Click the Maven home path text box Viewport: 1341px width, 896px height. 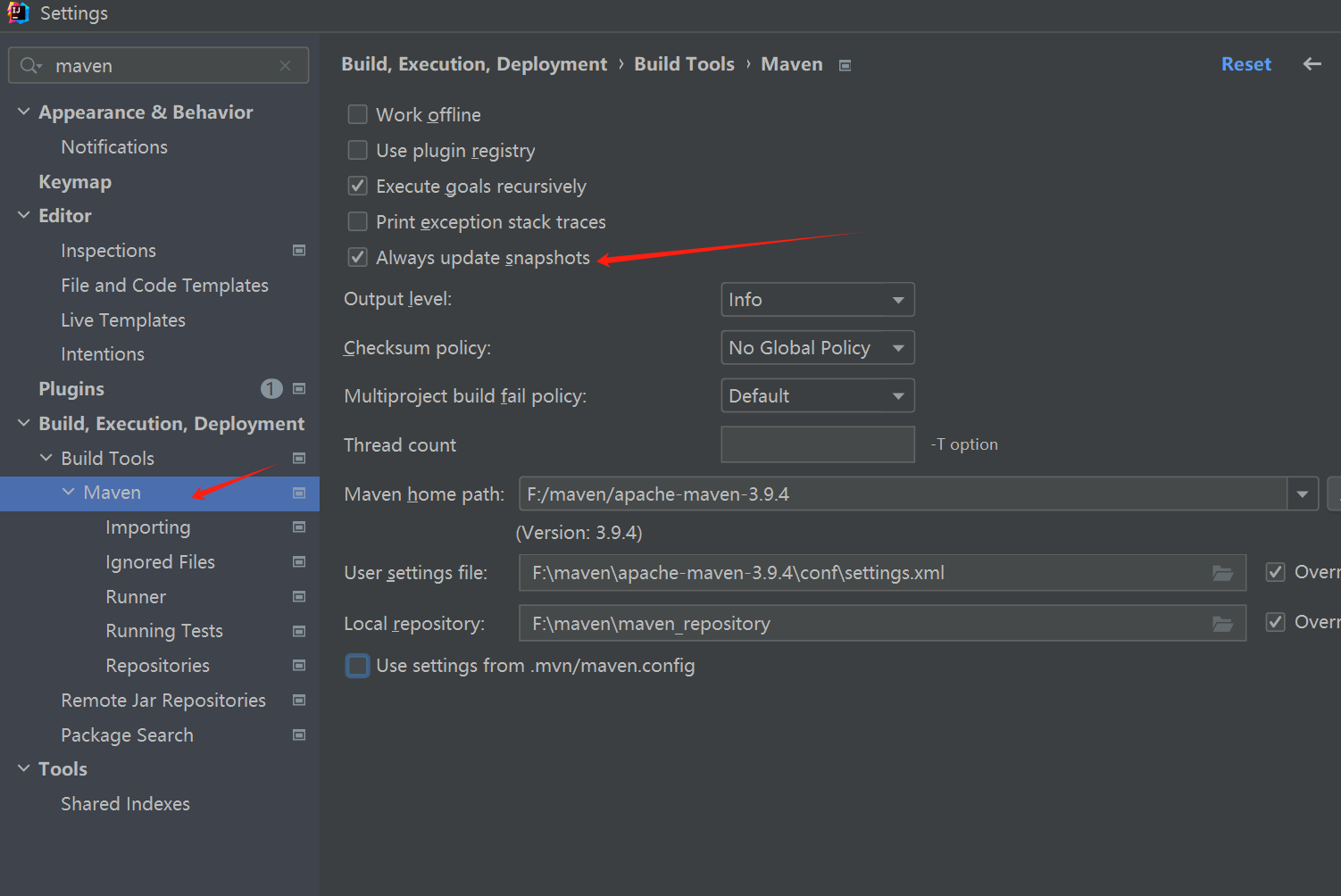(904, 494)
